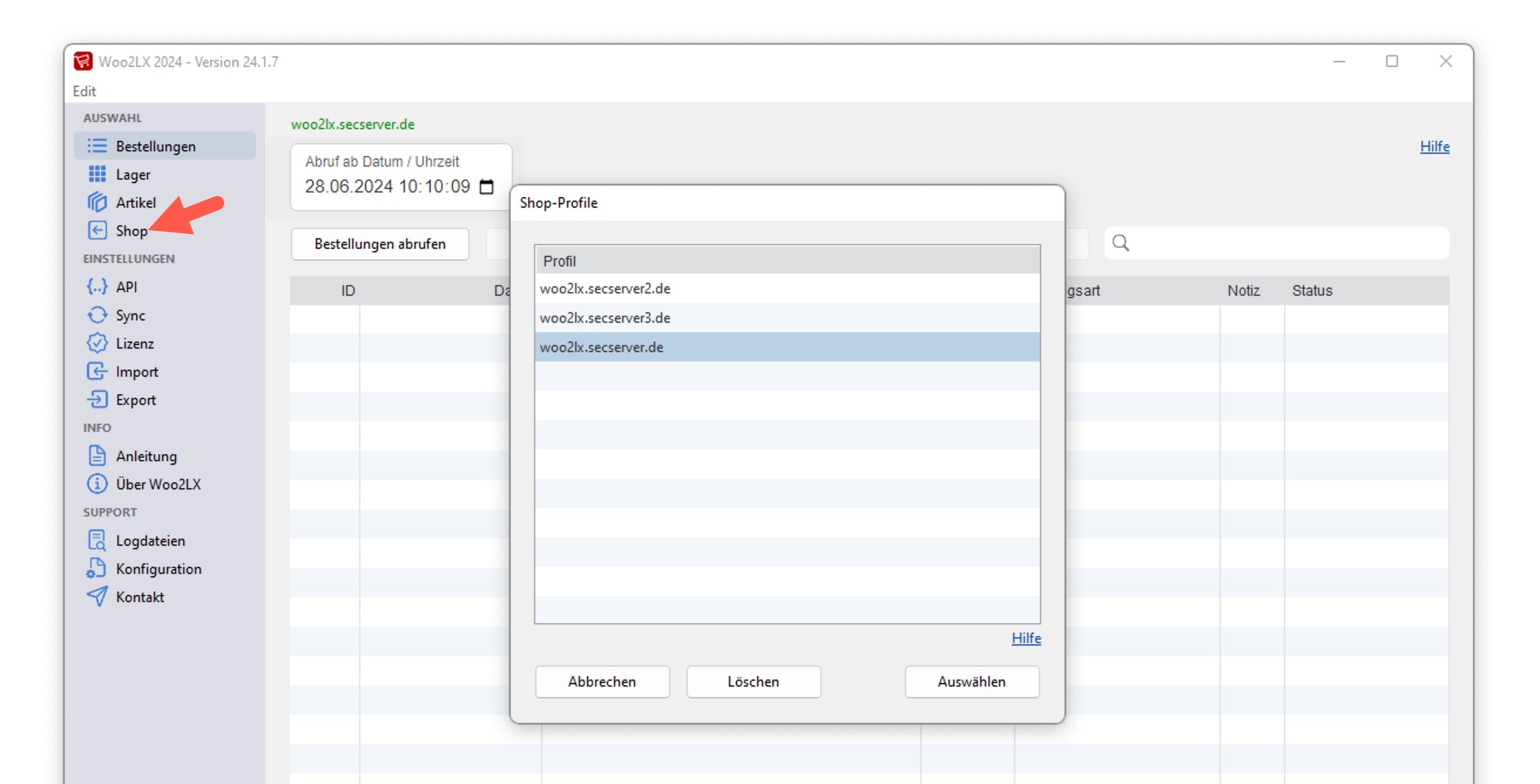
Task: Open API settings label
Action: (x=126, y=287)
